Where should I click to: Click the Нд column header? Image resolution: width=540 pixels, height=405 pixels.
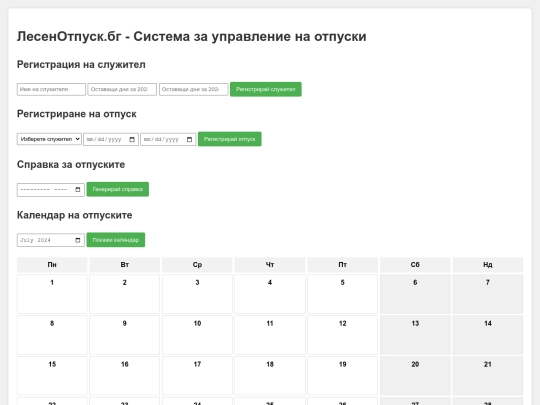click(x=488, y=265)
